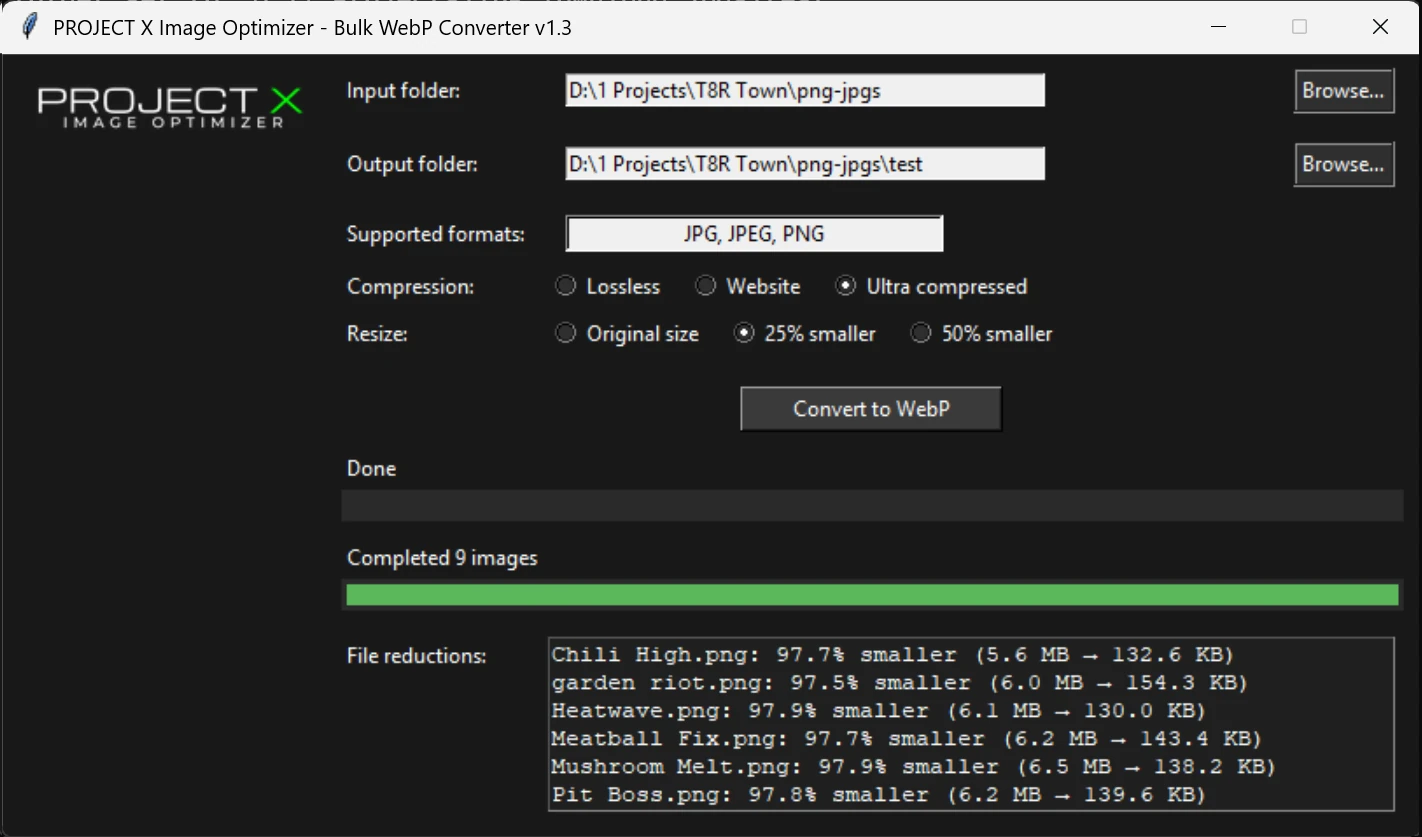Select the Chili High.png reduction entry
Image resolution: width=1422 pixels, height=837 pixels.
tap(891, 654)
